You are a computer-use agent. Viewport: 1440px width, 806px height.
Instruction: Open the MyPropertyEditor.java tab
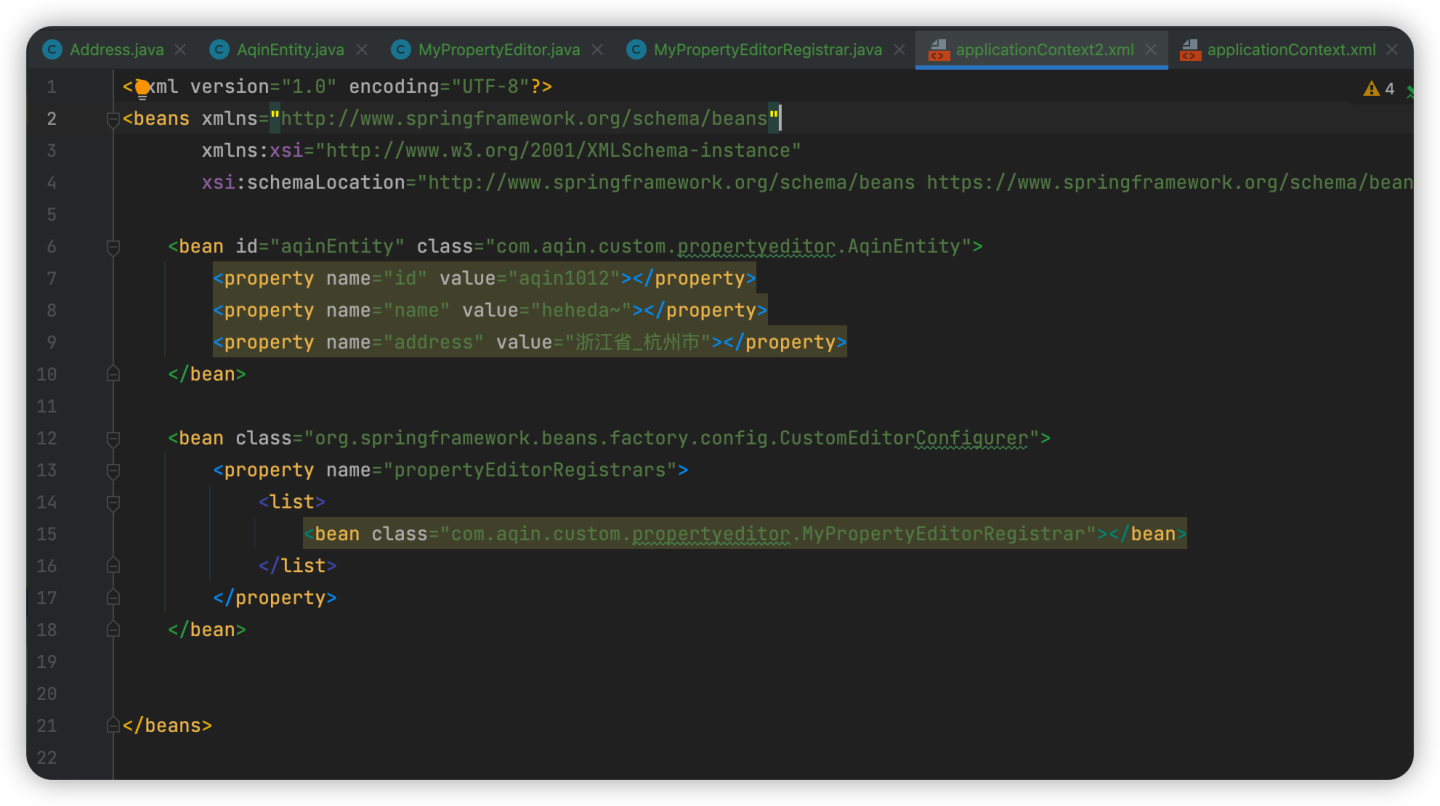click(499, 49)
